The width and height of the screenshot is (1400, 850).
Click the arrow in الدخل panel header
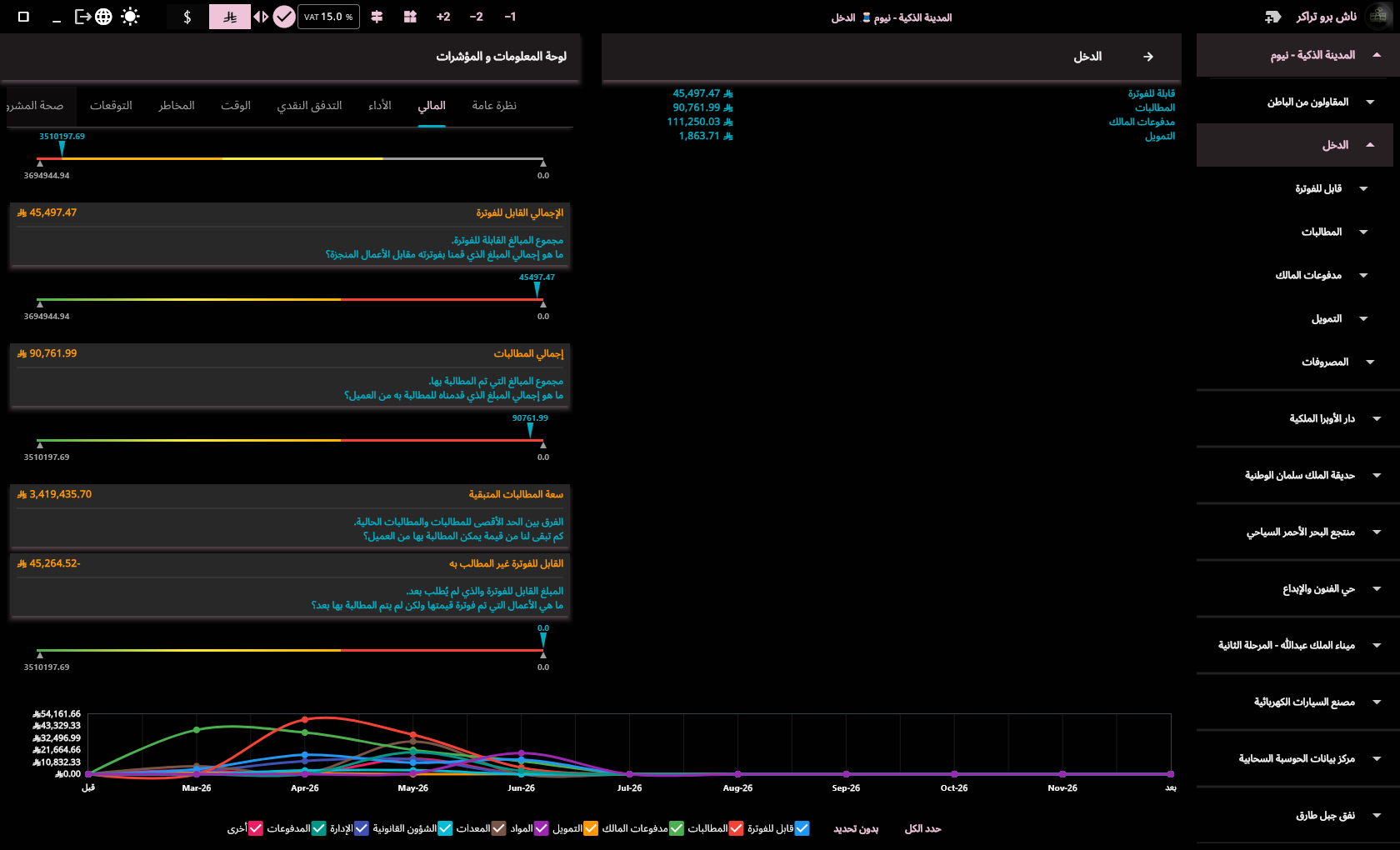(x=1148, y=57)
